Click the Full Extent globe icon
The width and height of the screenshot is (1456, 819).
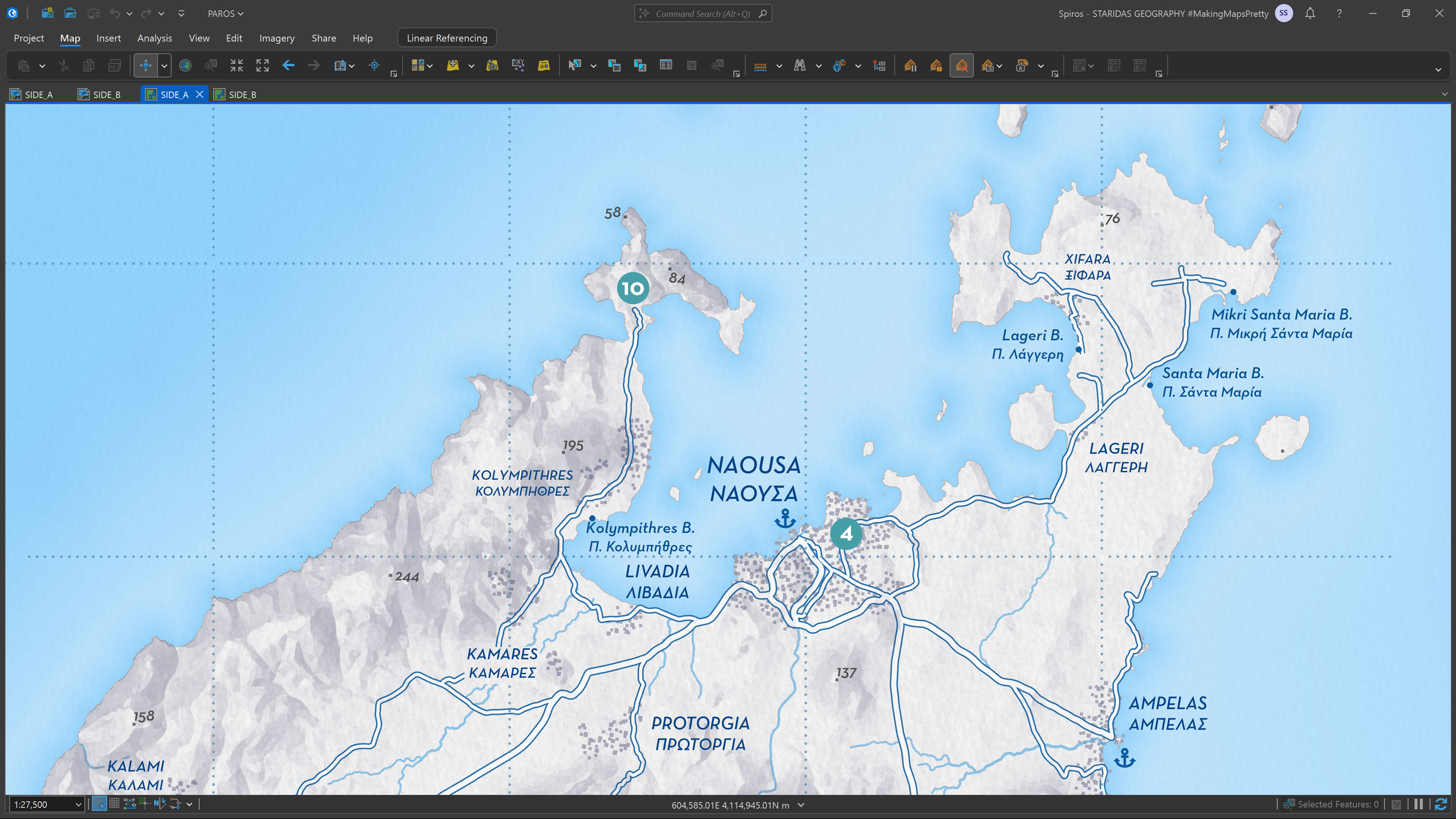(185, 66)
